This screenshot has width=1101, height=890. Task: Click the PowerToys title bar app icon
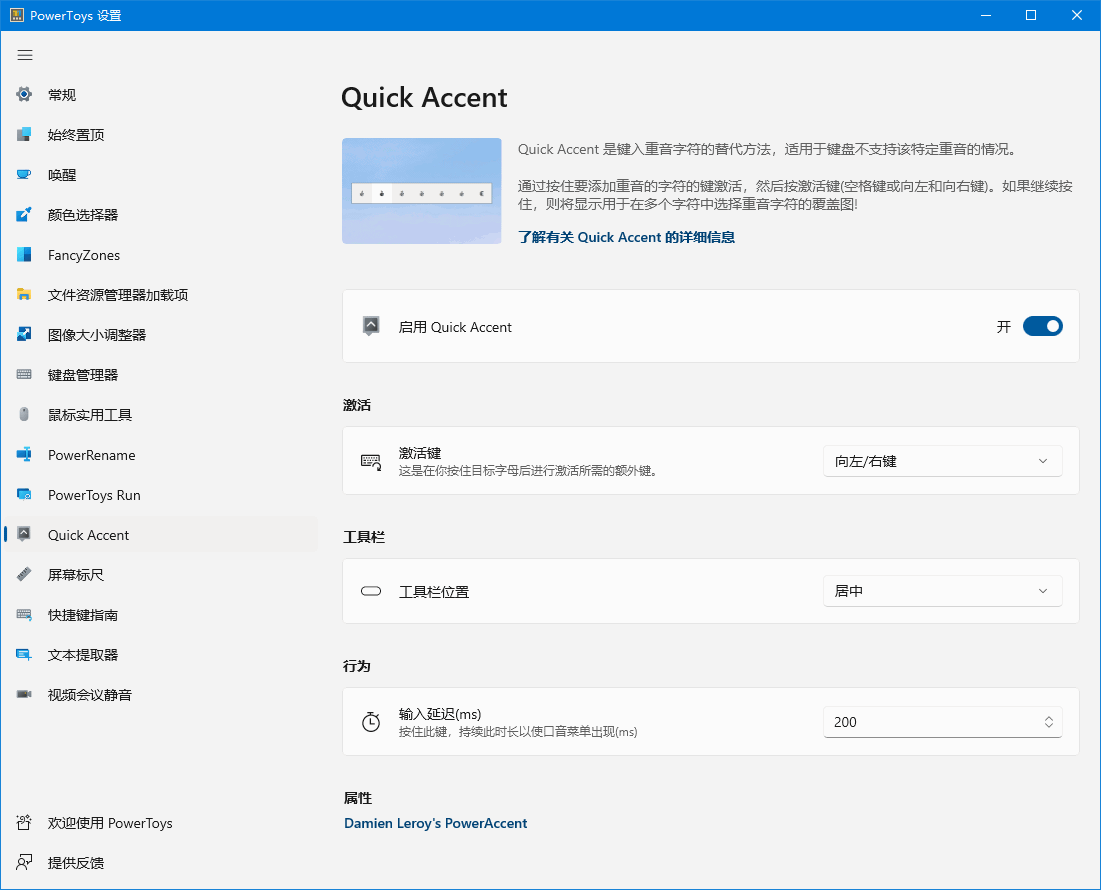(x=17, y=15)
